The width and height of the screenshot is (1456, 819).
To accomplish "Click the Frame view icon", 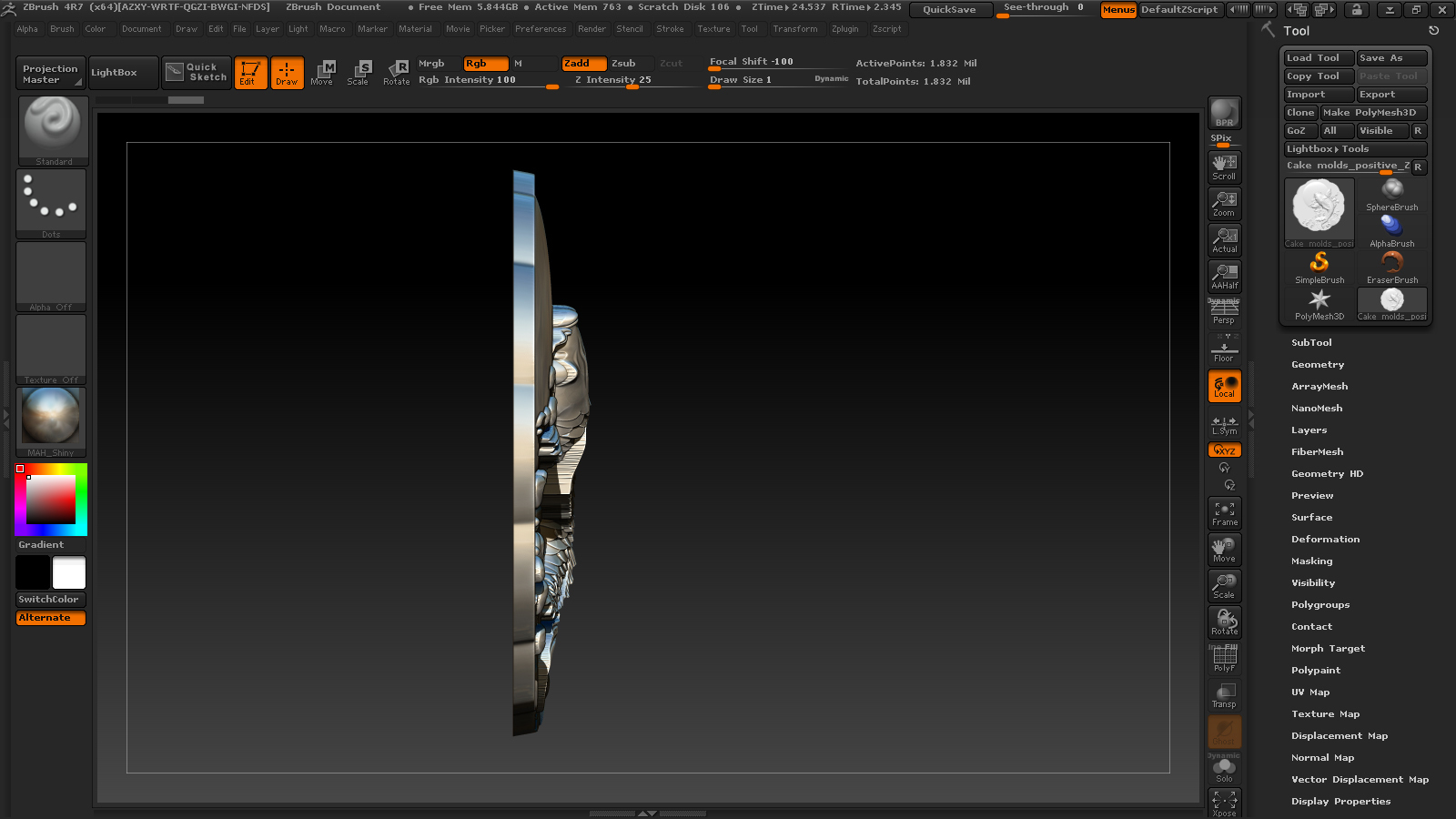I will (x=1224, y=513).
